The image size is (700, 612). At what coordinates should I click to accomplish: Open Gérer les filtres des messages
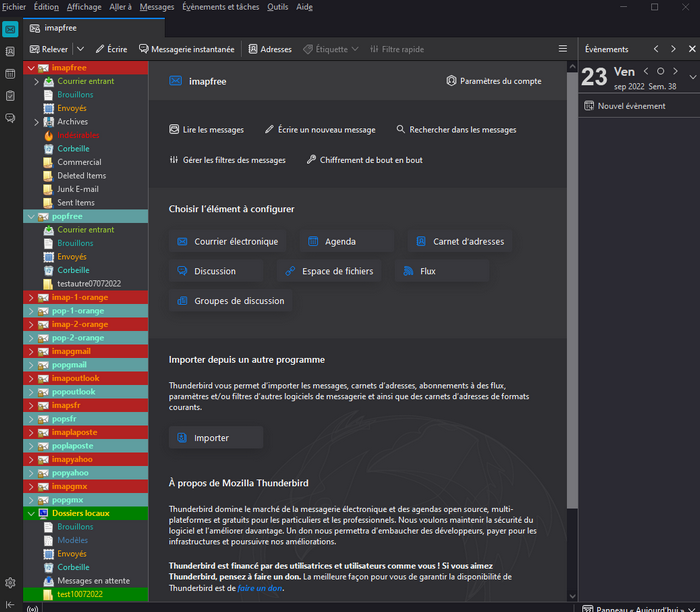(227, 160)
